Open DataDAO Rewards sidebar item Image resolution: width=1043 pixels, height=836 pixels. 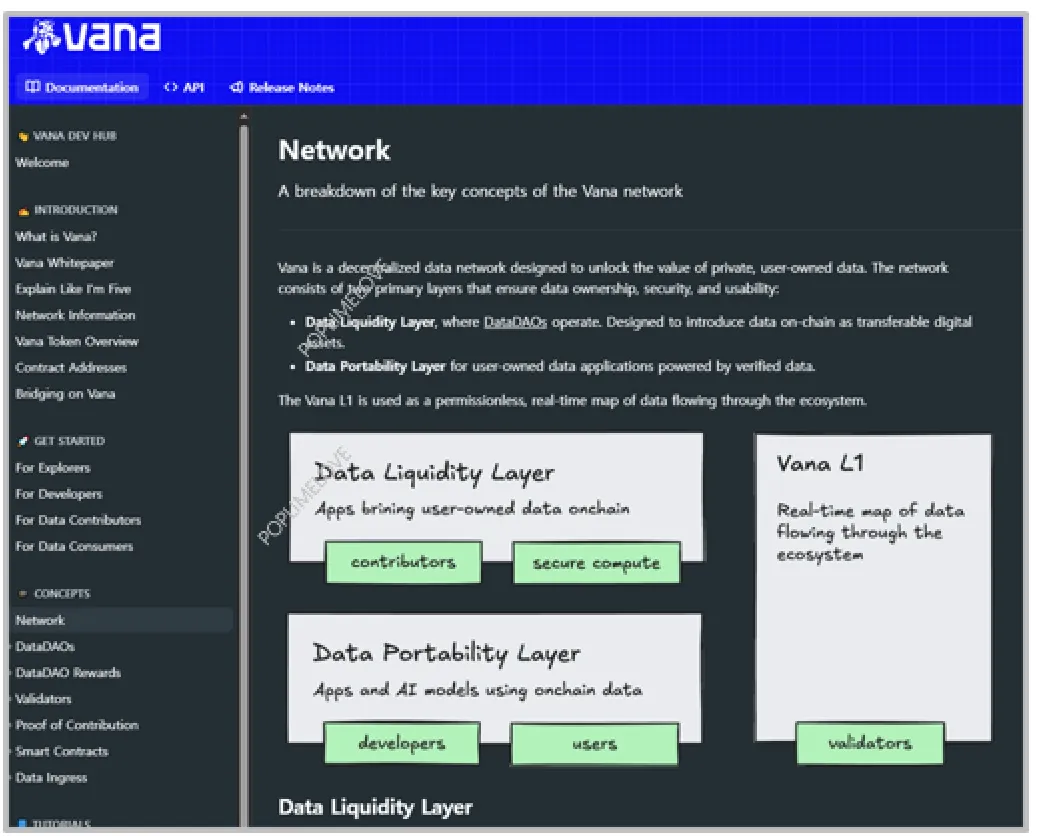(x=68, y=672)
